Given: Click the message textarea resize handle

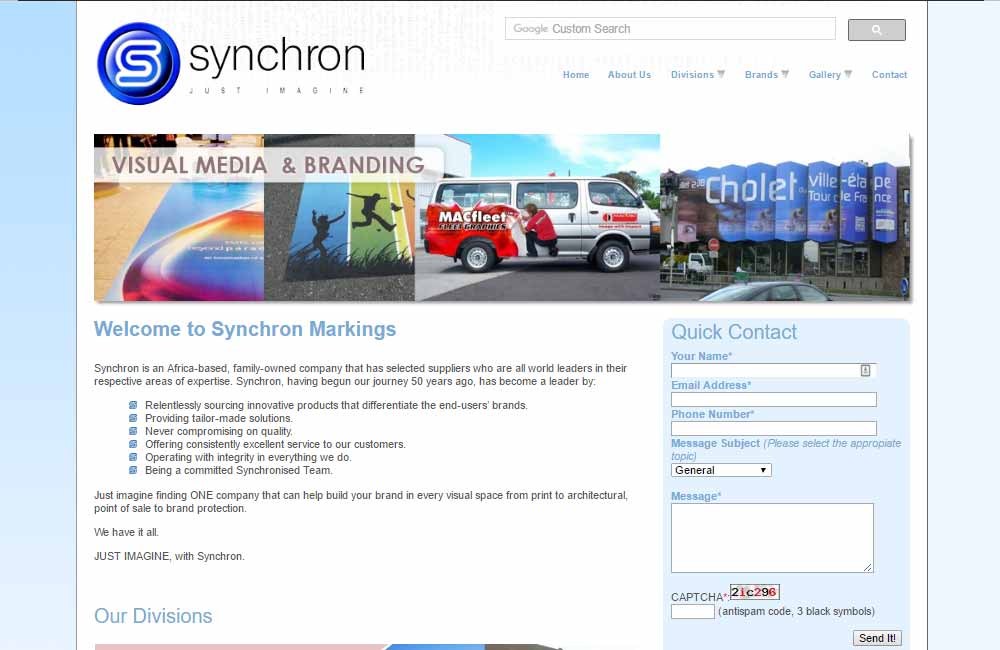Looking at the screenshot, I should click(868, 567).
